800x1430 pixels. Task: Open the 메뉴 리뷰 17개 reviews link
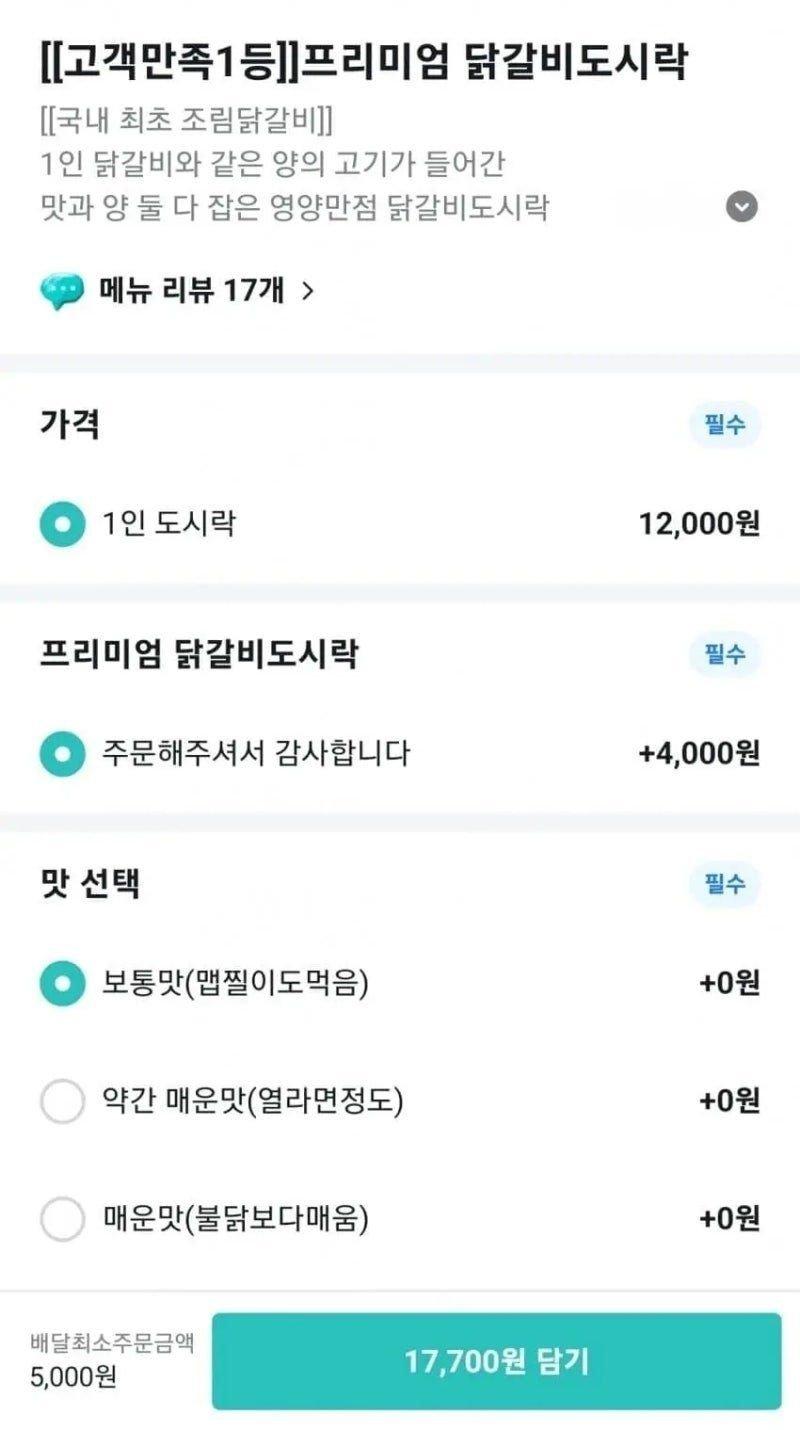point(191,291)
